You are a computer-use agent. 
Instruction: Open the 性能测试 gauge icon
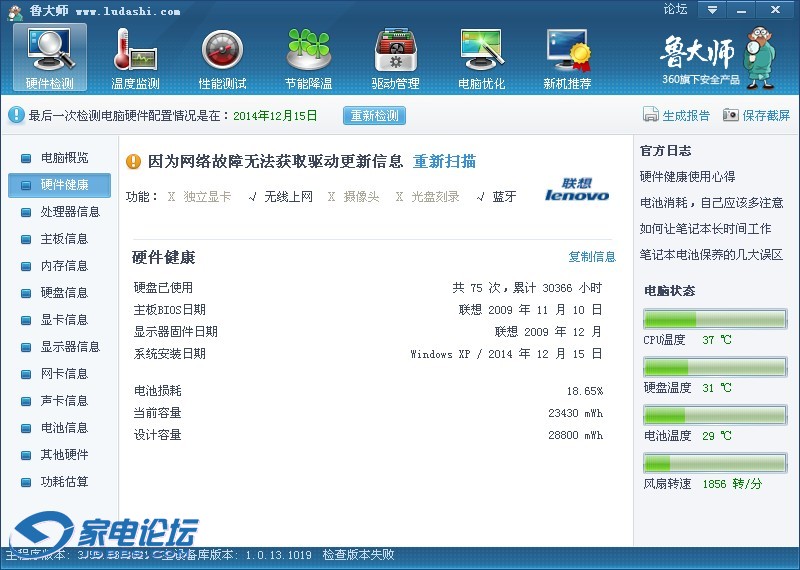222,57
